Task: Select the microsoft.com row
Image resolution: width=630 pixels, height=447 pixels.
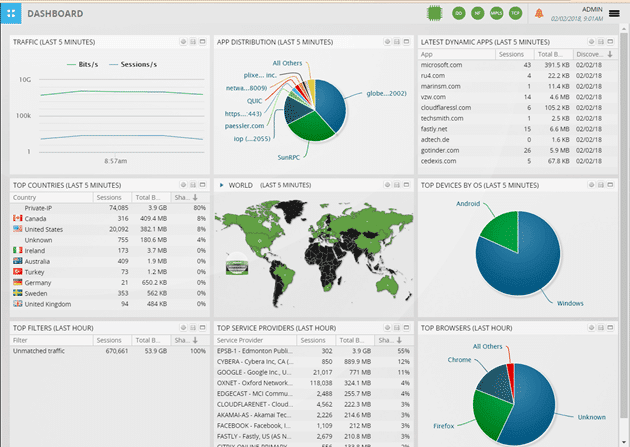Action: pyautogui.click(x=518, y=65)
